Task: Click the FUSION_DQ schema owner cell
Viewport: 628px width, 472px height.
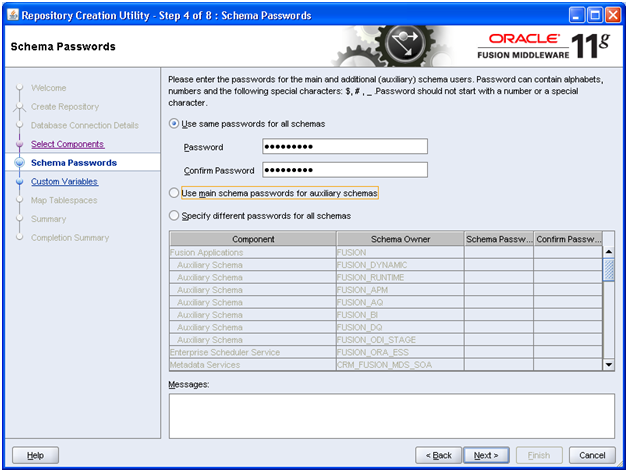Action: pyautogui.click(x=401, y=327)
